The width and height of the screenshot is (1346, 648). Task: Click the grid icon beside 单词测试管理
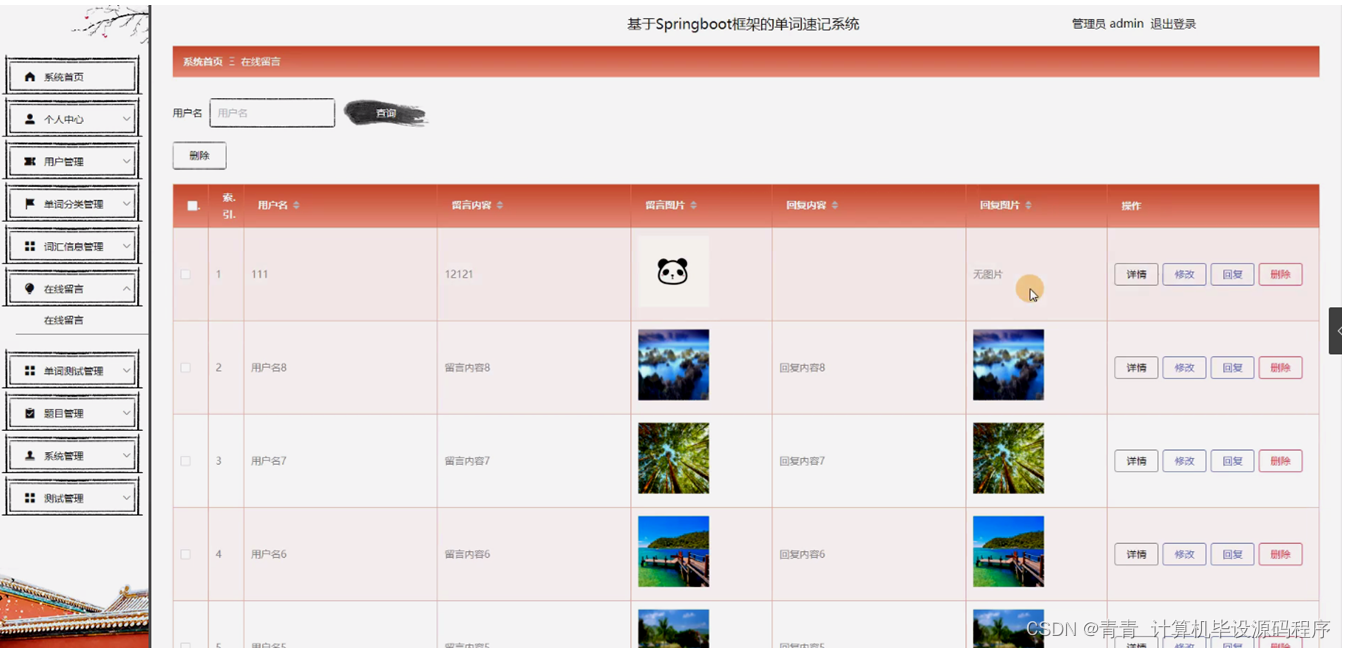click(29, 371)
